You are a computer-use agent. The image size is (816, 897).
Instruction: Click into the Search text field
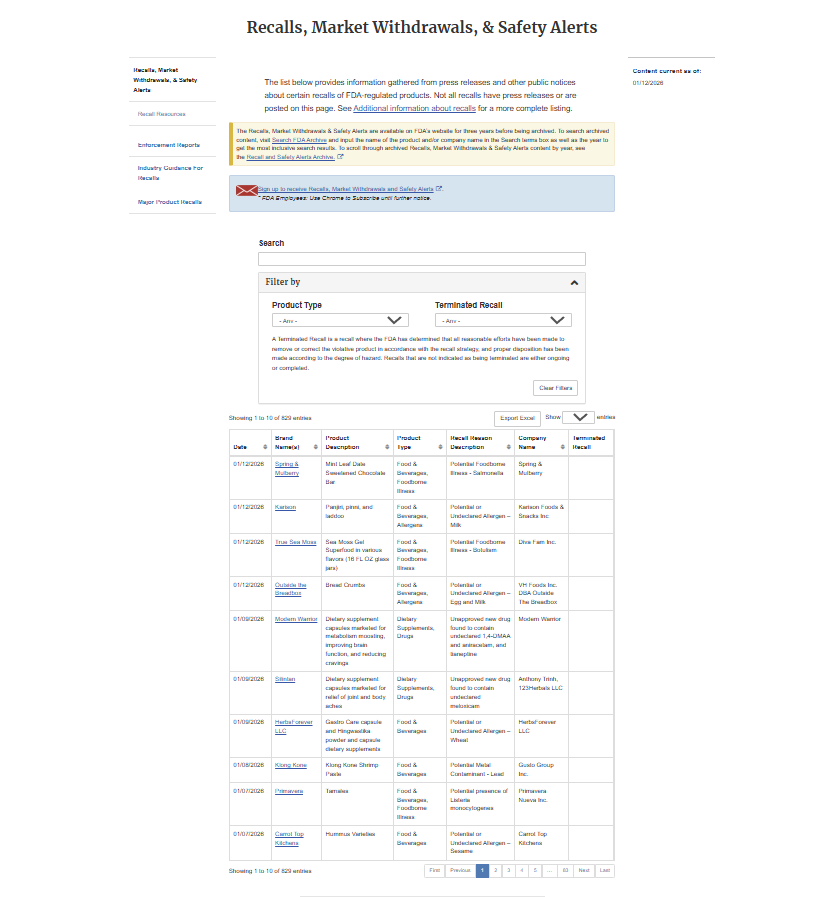point(422,259)
